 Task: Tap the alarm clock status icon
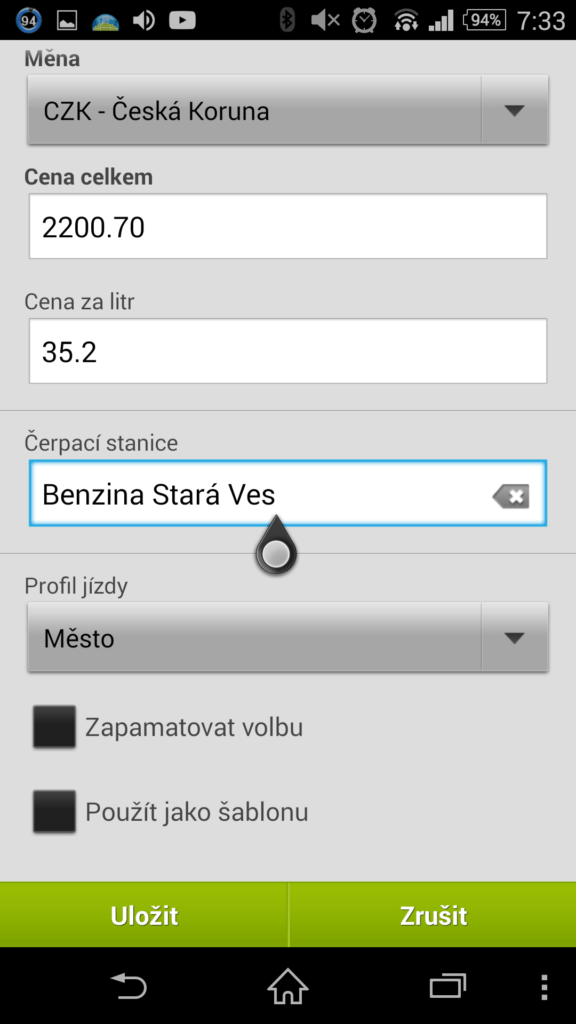tap(364, 20)
